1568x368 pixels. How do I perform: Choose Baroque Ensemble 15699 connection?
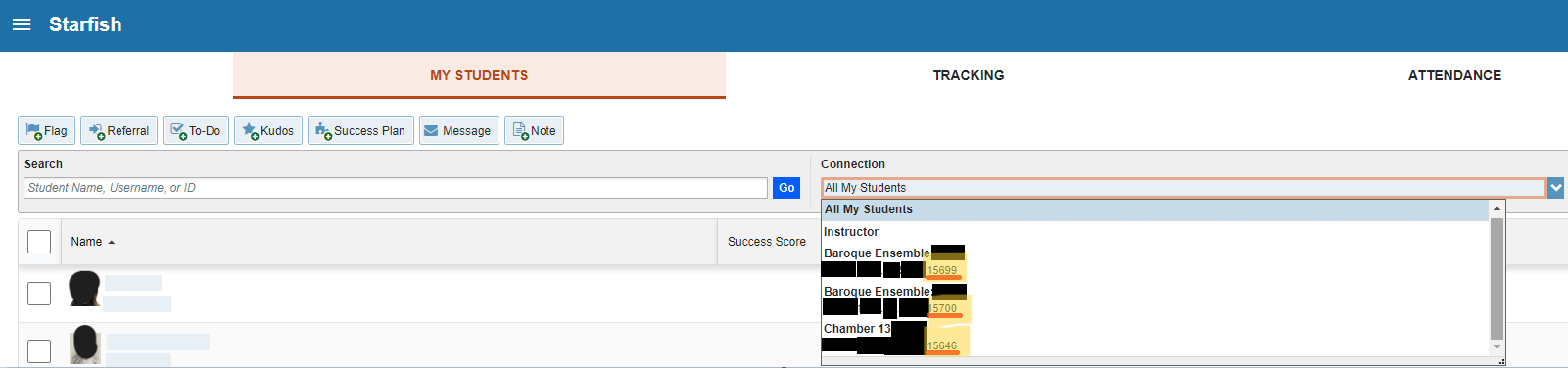click(x=1156, y=261)
